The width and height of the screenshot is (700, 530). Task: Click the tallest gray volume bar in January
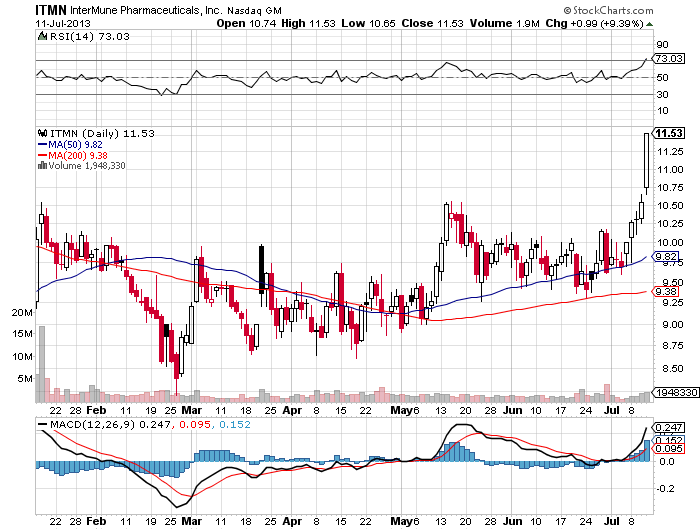pyautogui.click(x=42, y=364)
